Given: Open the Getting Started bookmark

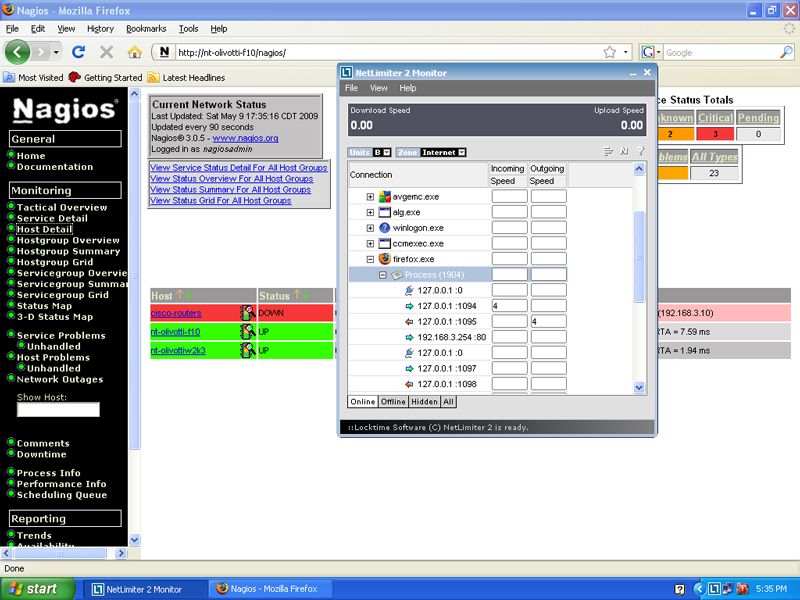Looking at the screenshot, I should (x=106, y=78).
